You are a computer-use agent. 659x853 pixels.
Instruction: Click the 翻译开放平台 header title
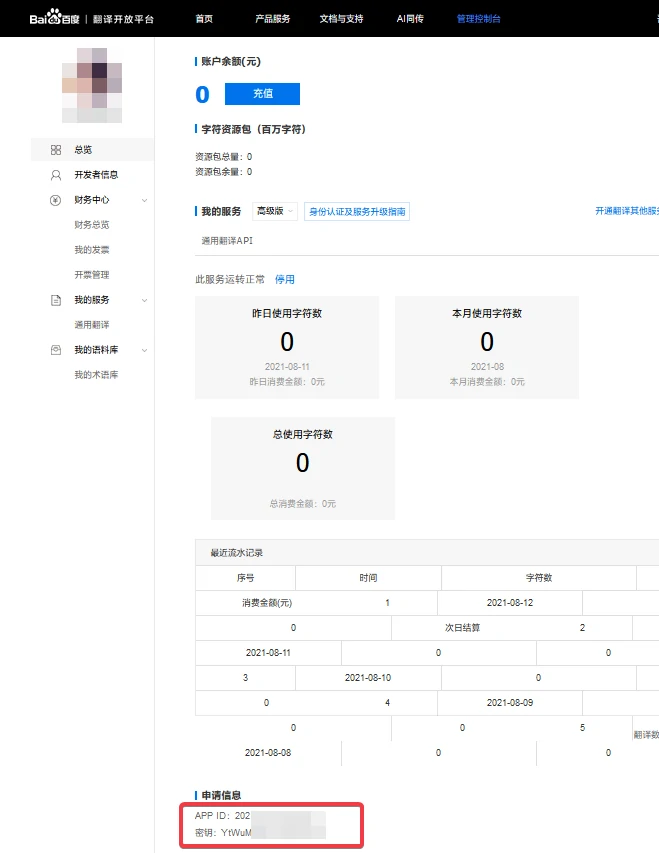[124, 19]
